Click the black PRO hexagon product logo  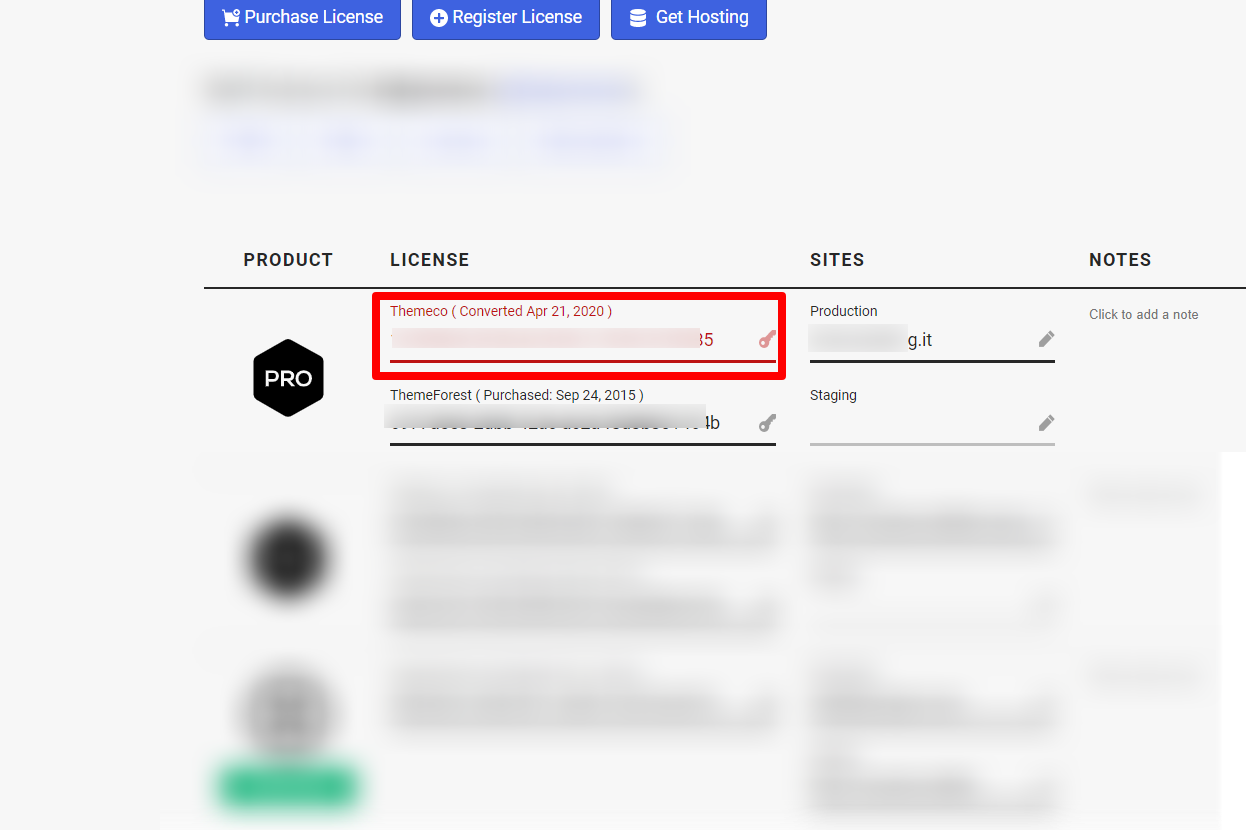tap(288, 378)
